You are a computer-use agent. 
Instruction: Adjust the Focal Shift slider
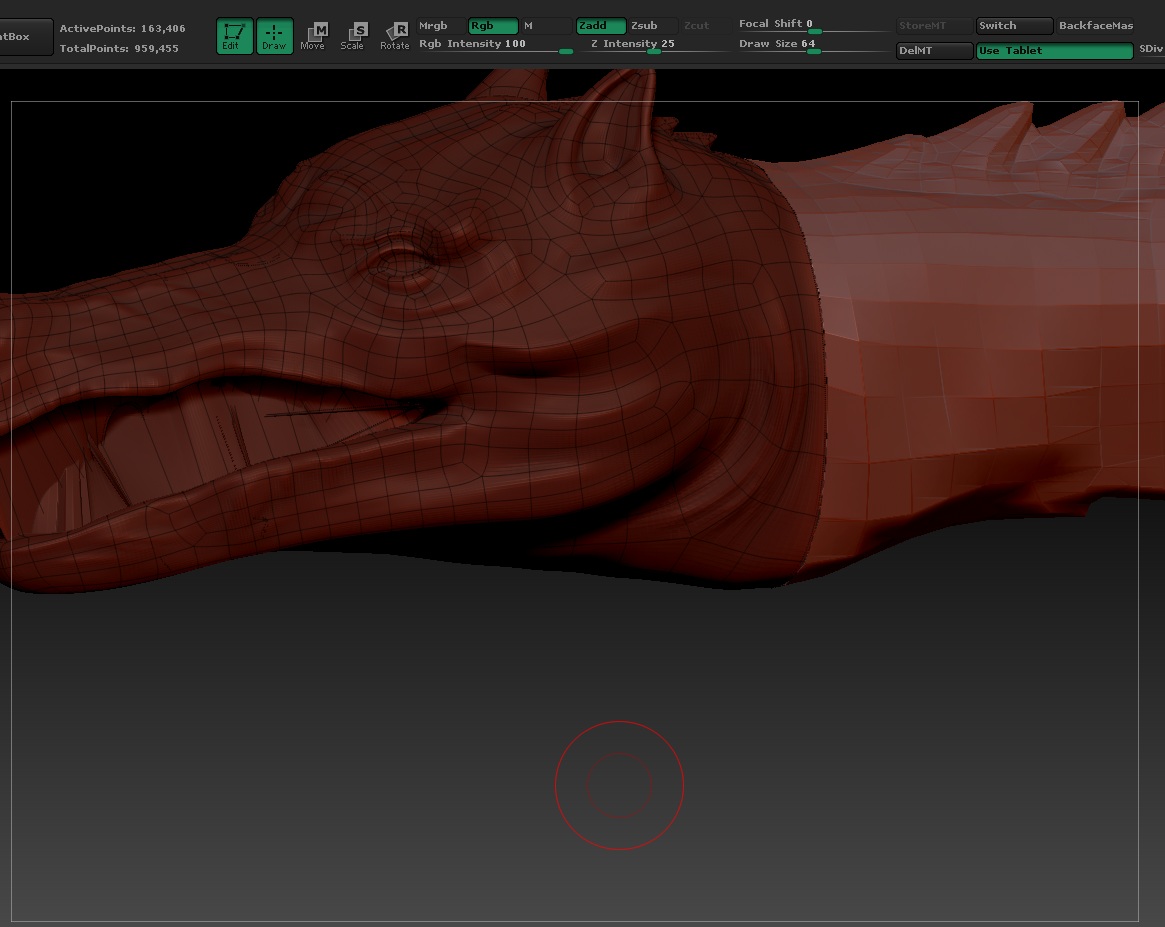[x=813, y=25]
